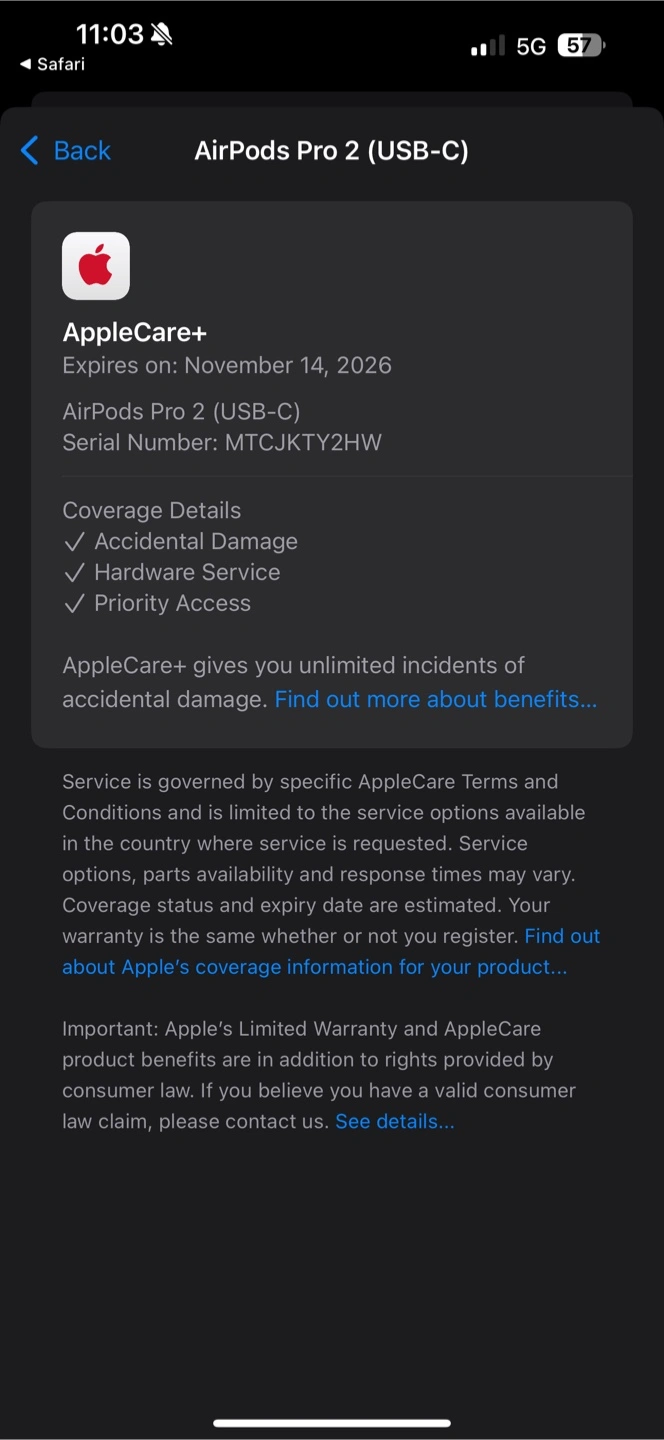Tap the Coverage Details heading
This screenshot has height=1440, width=664.
(x=152, y=511)
